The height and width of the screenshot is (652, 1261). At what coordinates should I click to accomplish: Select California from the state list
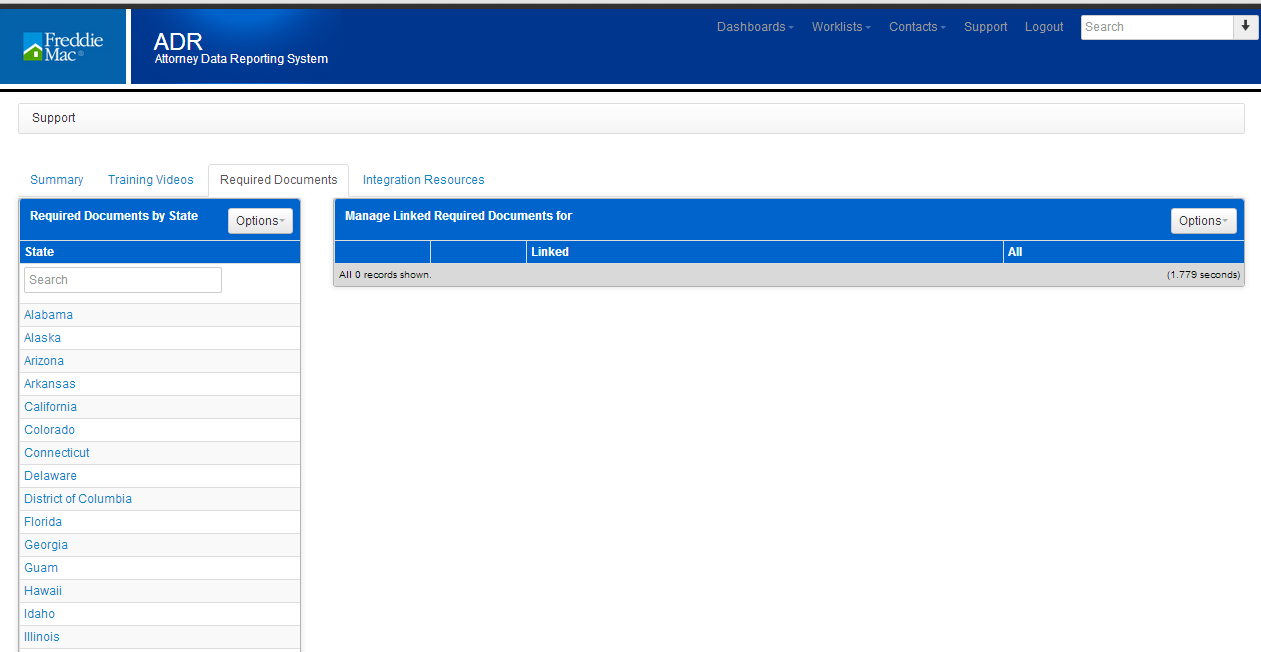click(x=50, y=407)
